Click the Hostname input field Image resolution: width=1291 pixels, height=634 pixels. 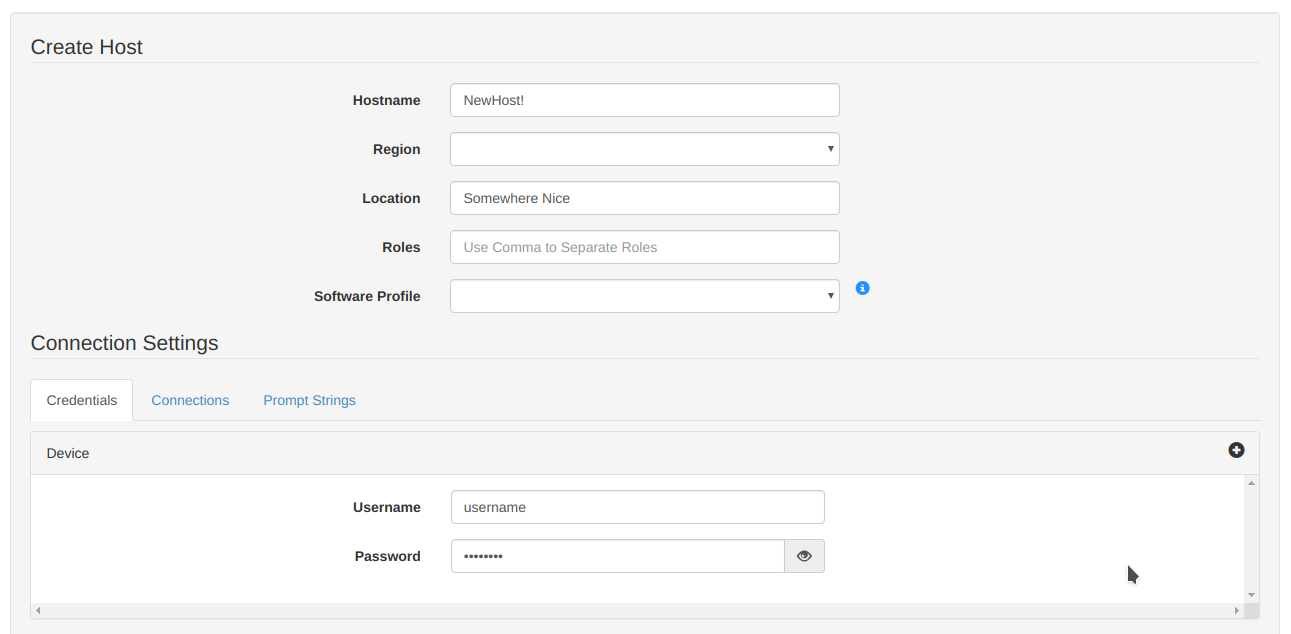click(644, 100)
